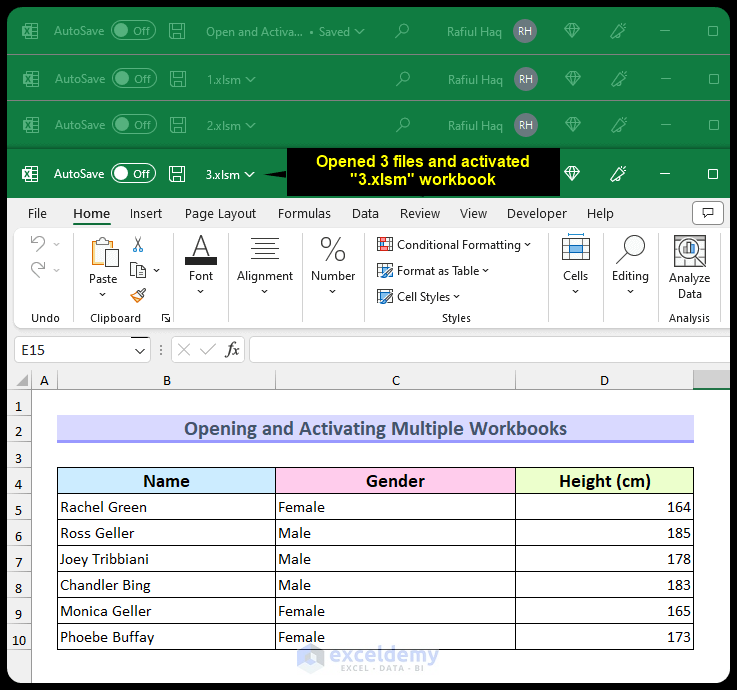Toggle AutoSave in the 3.xlsm window
Image resolution: width=737 pixels, height=690 pixels.
tap(133, 174)
